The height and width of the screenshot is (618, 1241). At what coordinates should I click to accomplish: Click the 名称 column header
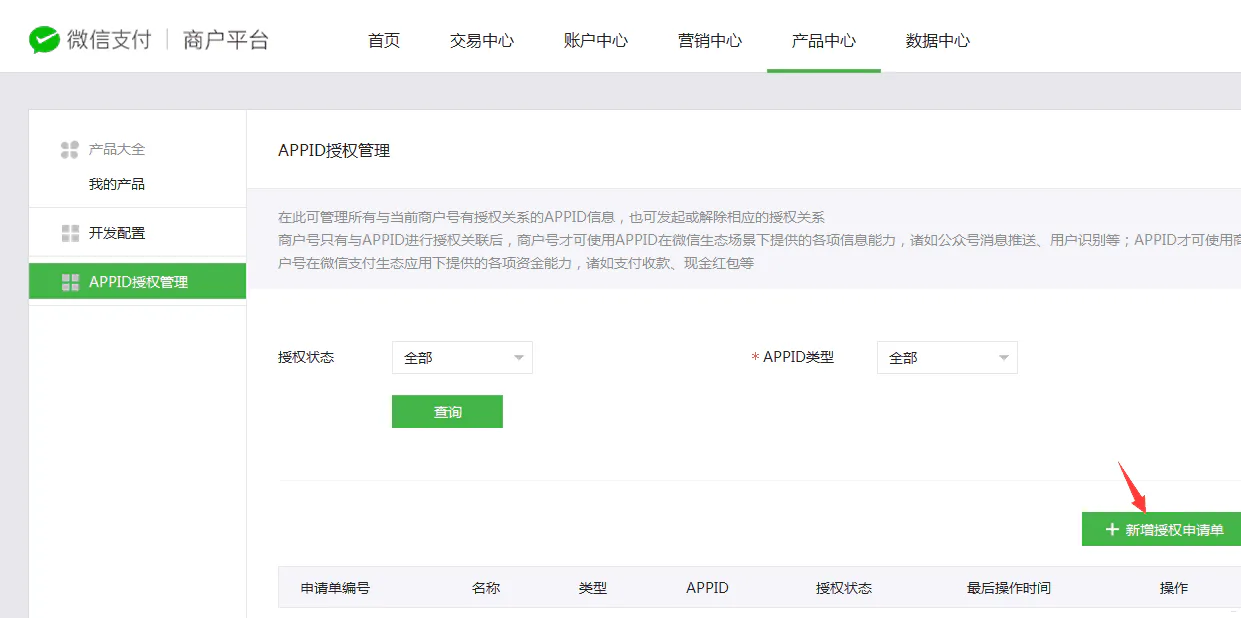[486, 588]
